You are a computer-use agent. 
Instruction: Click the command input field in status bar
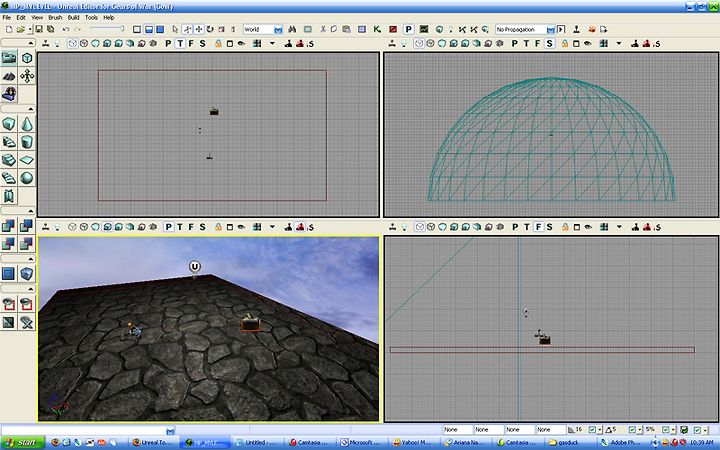click(84, 430)
